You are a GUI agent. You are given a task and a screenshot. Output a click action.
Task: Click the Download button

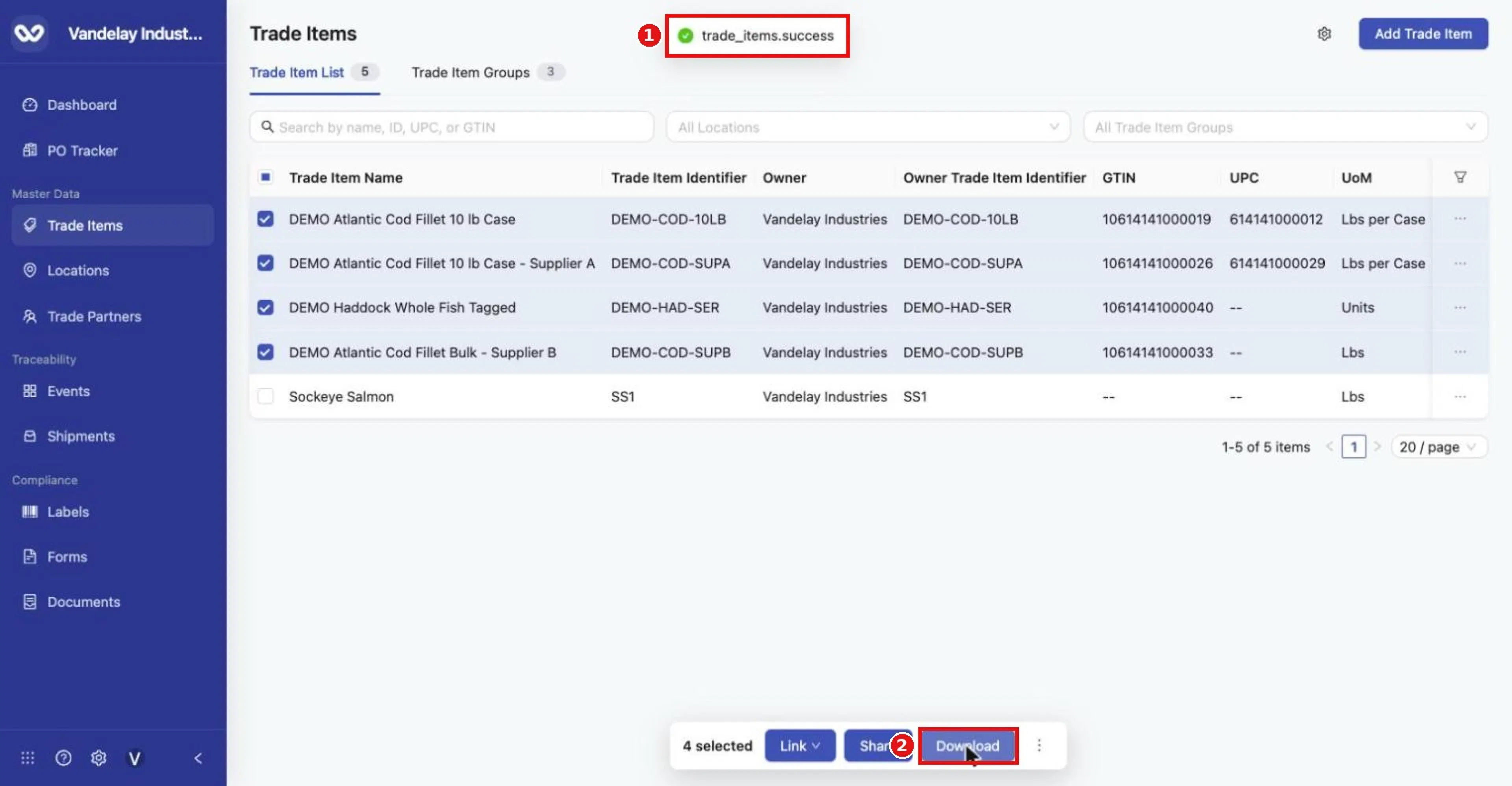click(968, 745)
